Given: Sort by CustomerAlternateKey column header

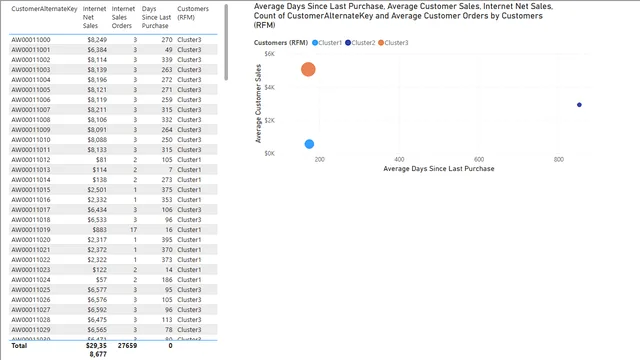Looking at the screenshot, I should 44,9.
